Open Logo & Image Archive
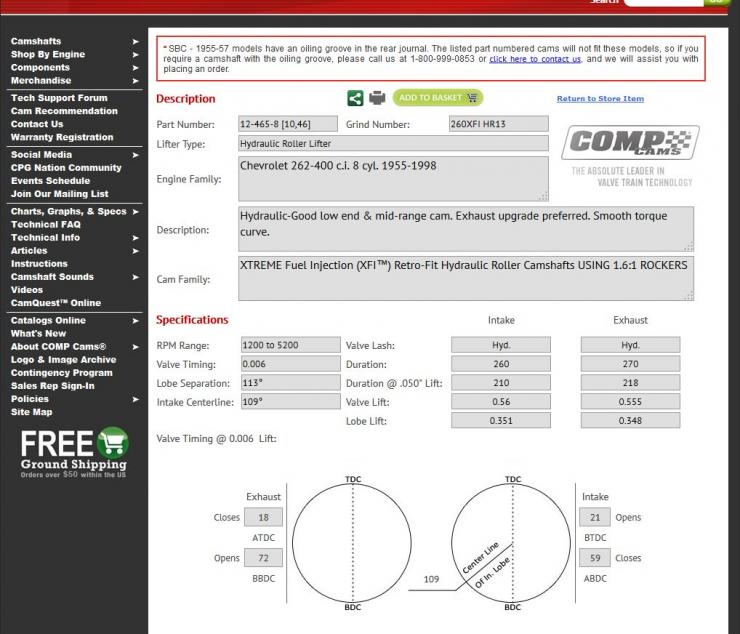 tap(63, 360)
